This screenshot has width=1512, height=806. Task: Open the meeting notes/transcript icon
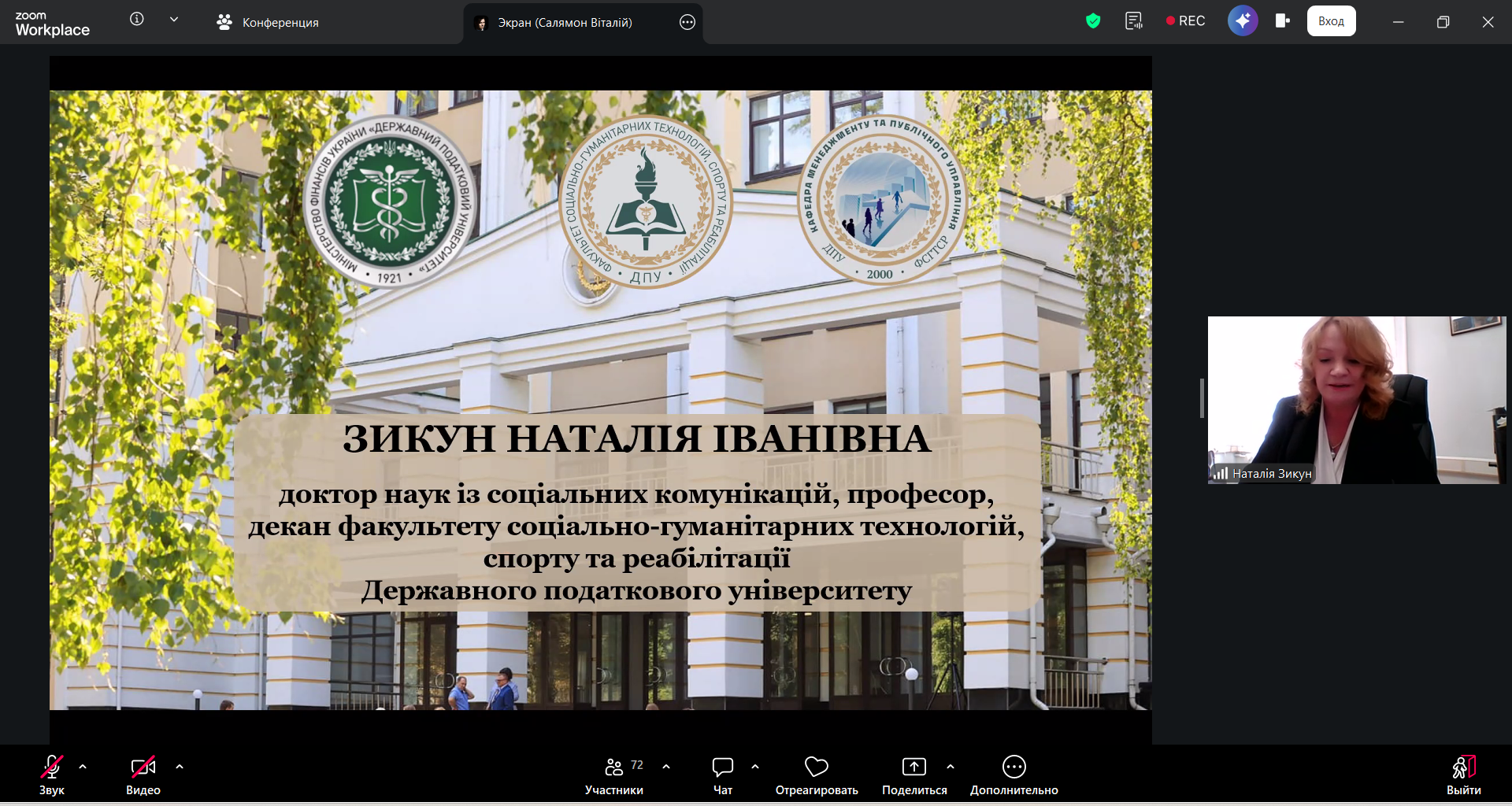[1133, 21]
